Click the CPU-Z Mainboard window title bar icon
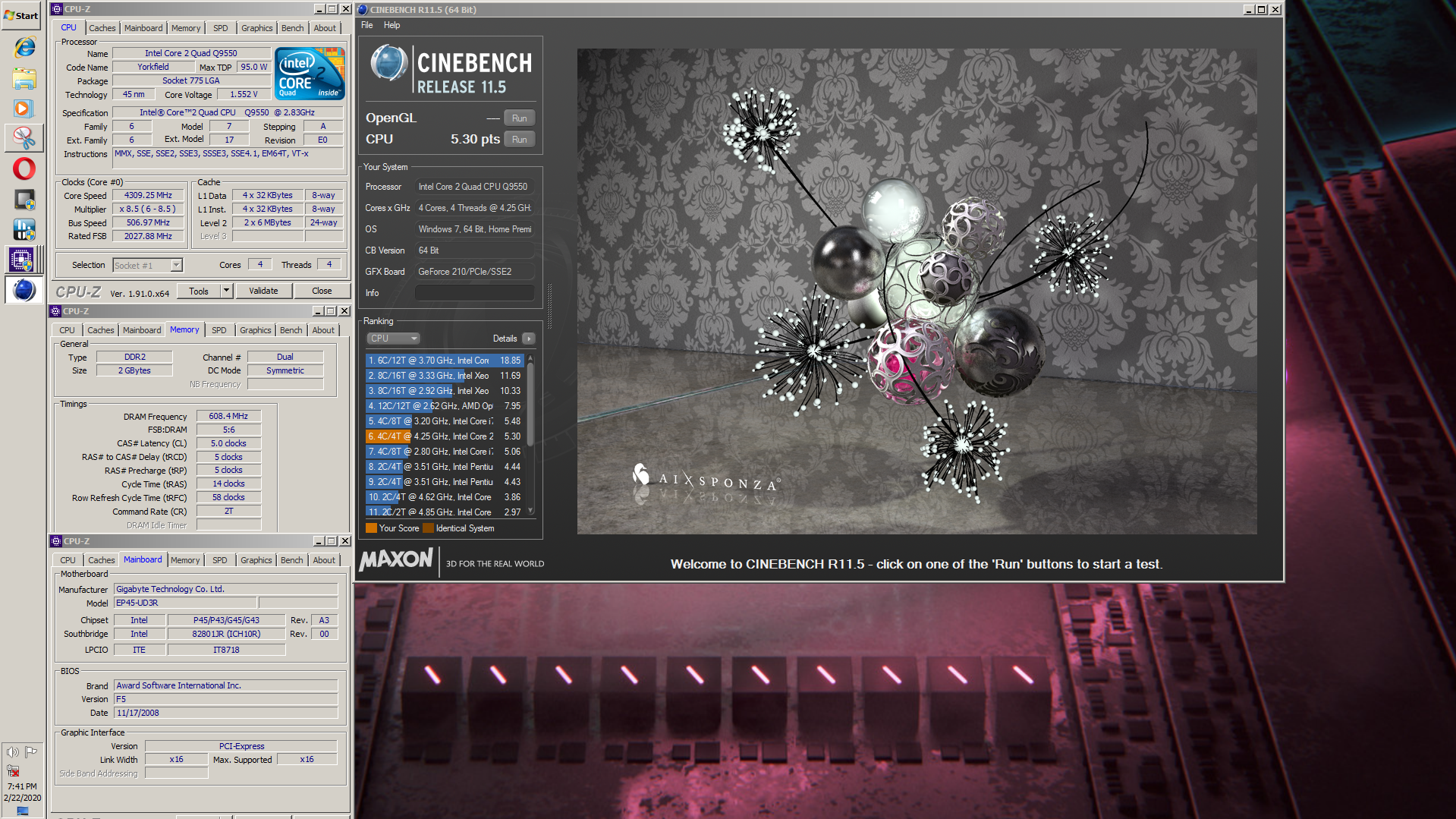Image resolution: width=1456 pixels, height=819 pixels. coord(55,541)
